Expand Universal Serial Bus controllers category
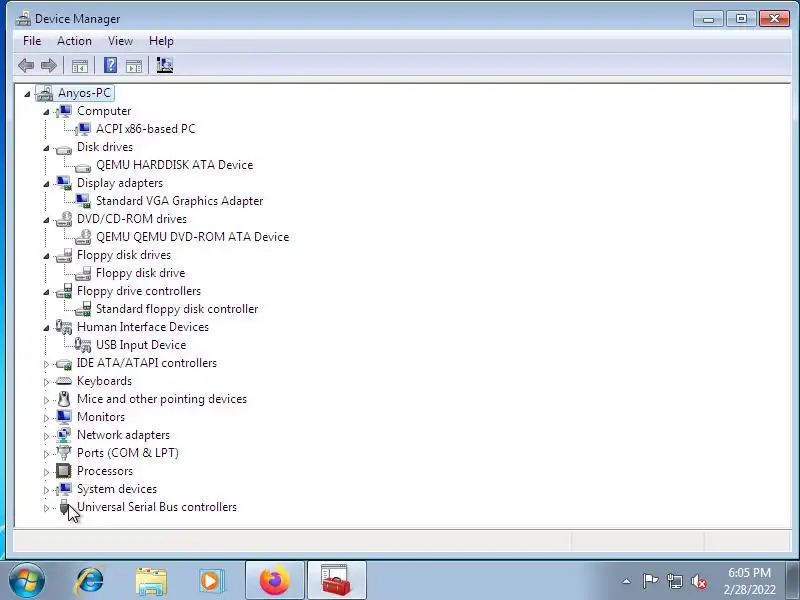 (46, 508)
